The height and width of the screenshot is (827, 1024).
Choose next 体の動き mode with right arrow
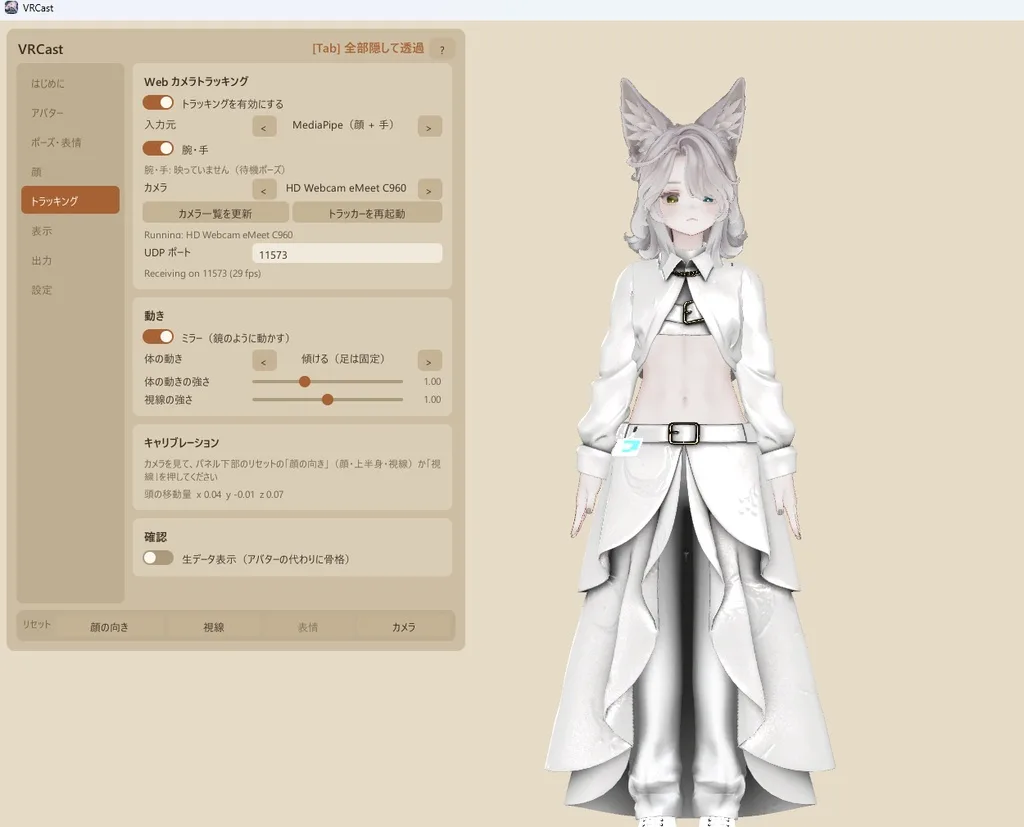pyautogui.click(x=429, y=361)
